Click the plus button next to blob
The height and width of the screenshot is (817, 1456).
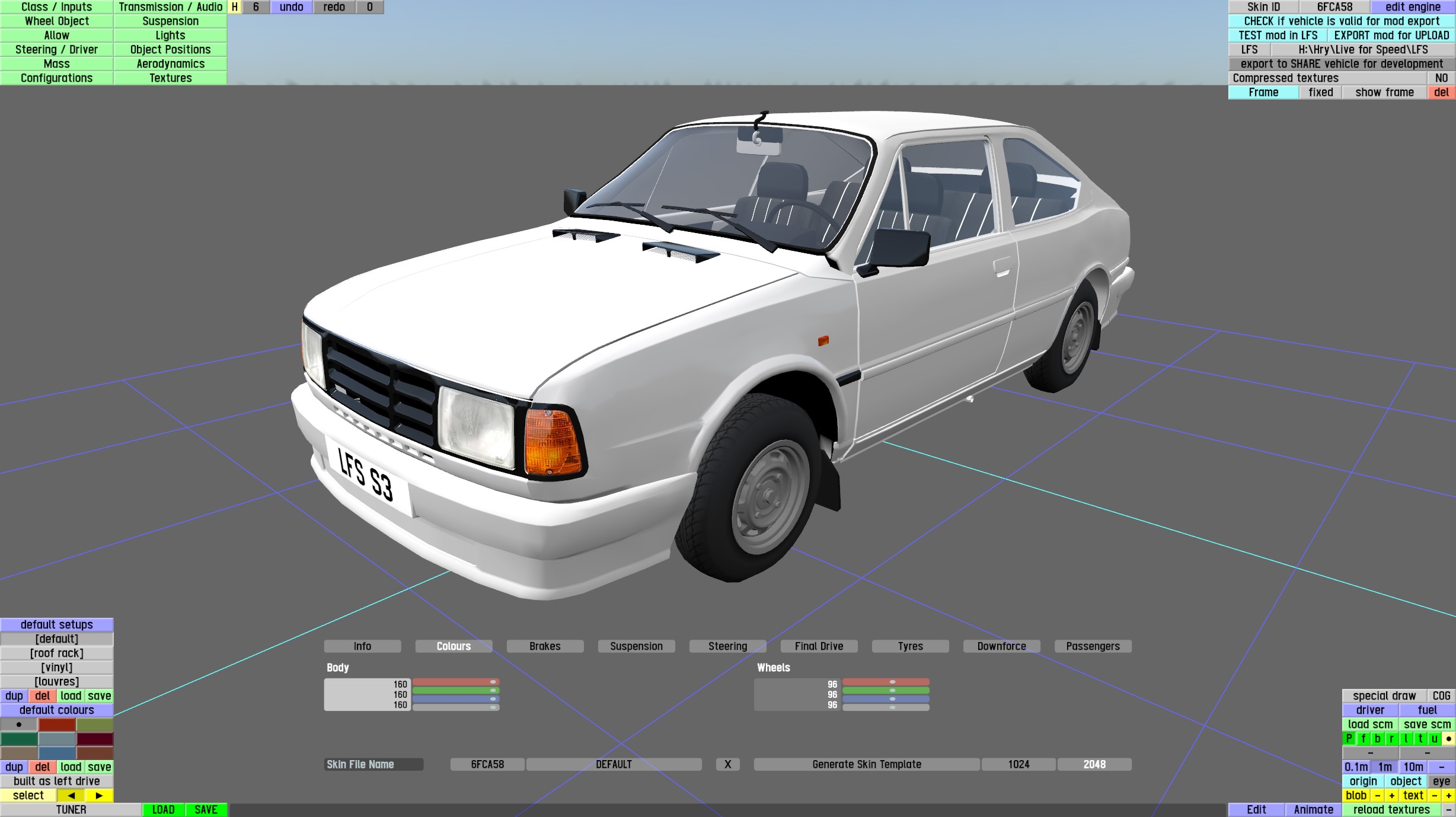point(1392,796)
